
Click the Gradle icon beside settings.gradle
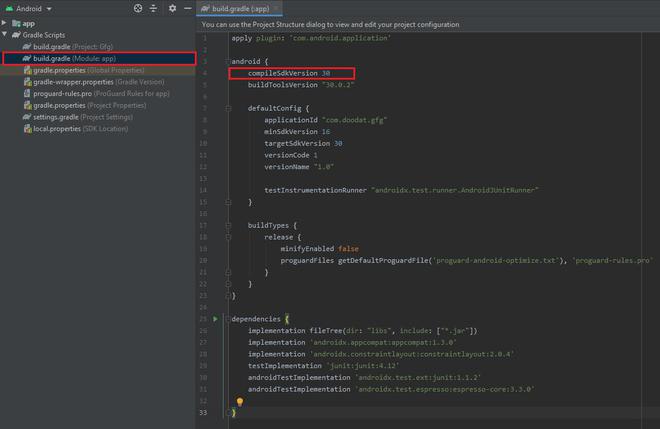click(27, 117)
